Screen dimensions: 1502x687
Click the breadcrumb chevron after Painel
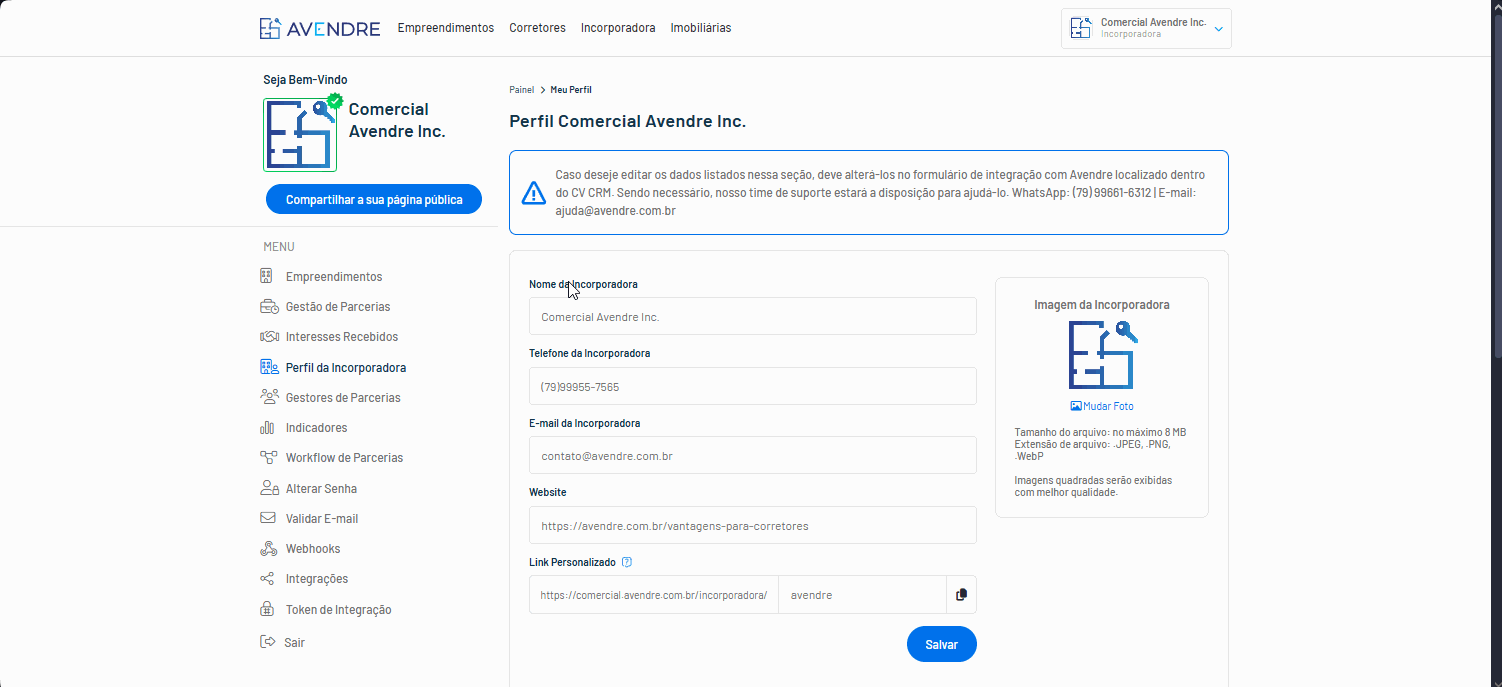coord(543,90)
